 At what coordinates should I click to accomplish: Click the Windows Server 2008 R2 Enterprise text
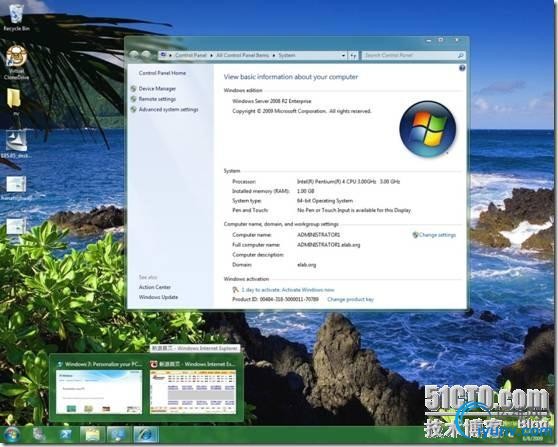pos(272,101)
